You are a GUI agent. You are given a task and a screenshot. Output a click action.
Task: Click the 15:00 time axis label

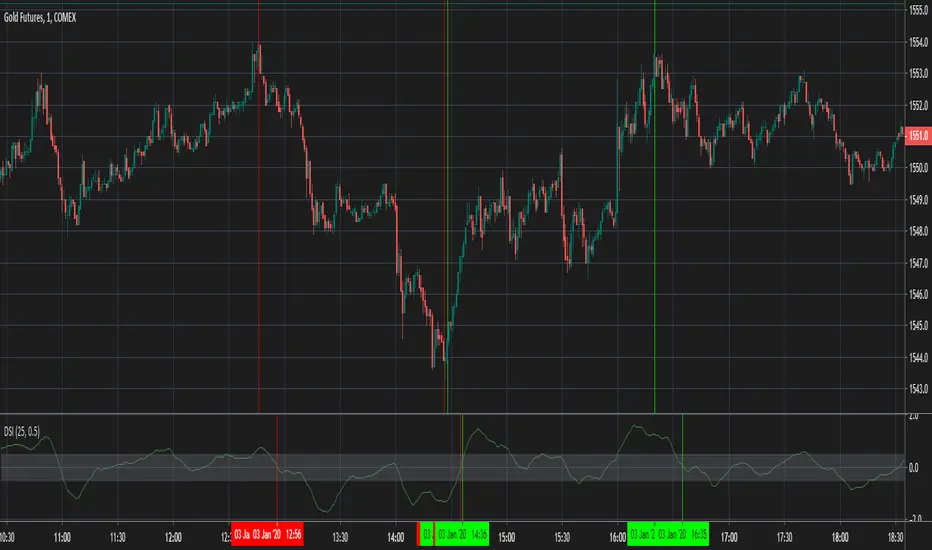pyautogui.click(x=506, y=538)
